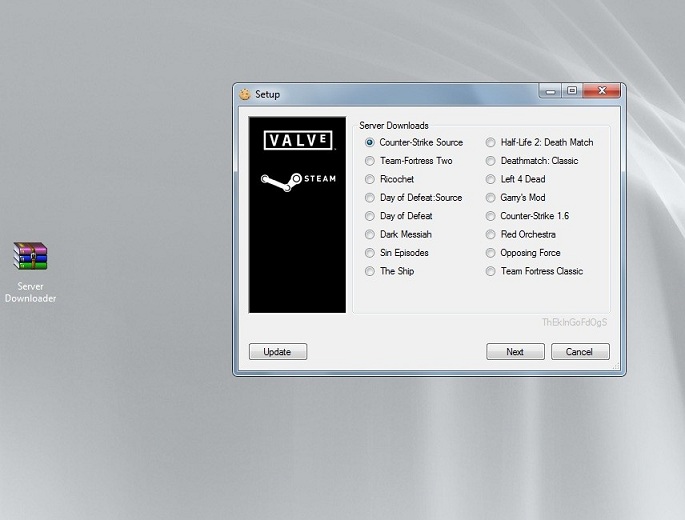Click the Valve logo in the banner

point(297,141)
